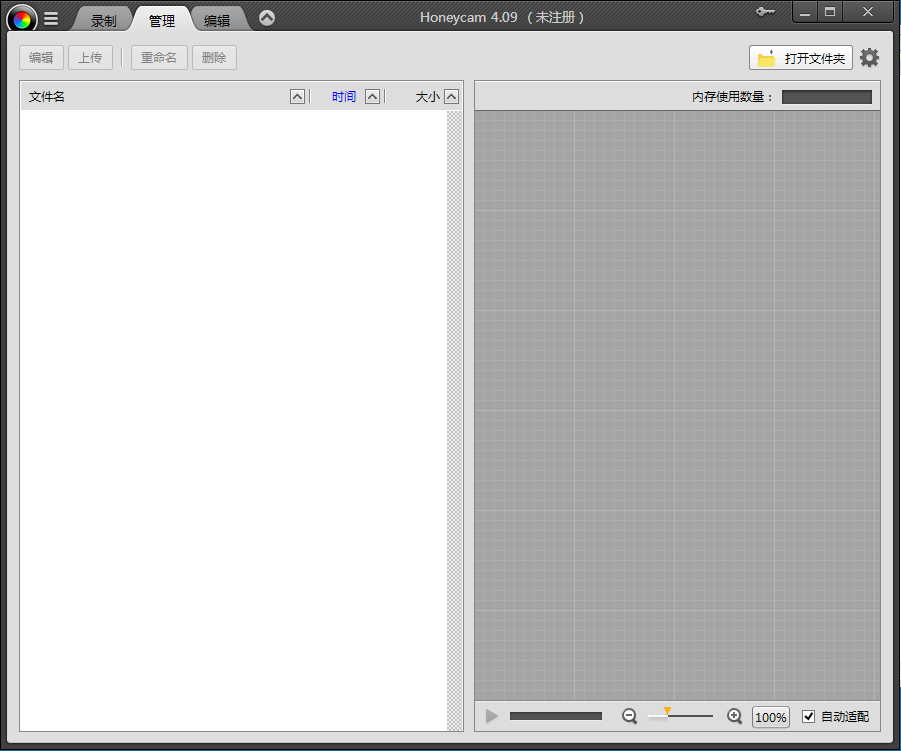This screenshot has height=751, width=901.
Task: Select the 管理 tab
Action: (161, 20)
